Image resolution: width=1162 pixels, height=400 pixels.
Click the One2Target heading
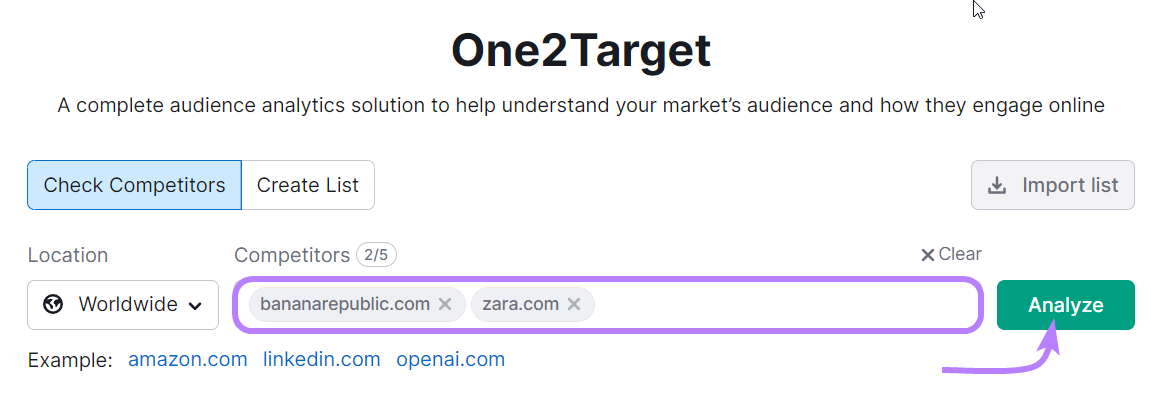581,50
